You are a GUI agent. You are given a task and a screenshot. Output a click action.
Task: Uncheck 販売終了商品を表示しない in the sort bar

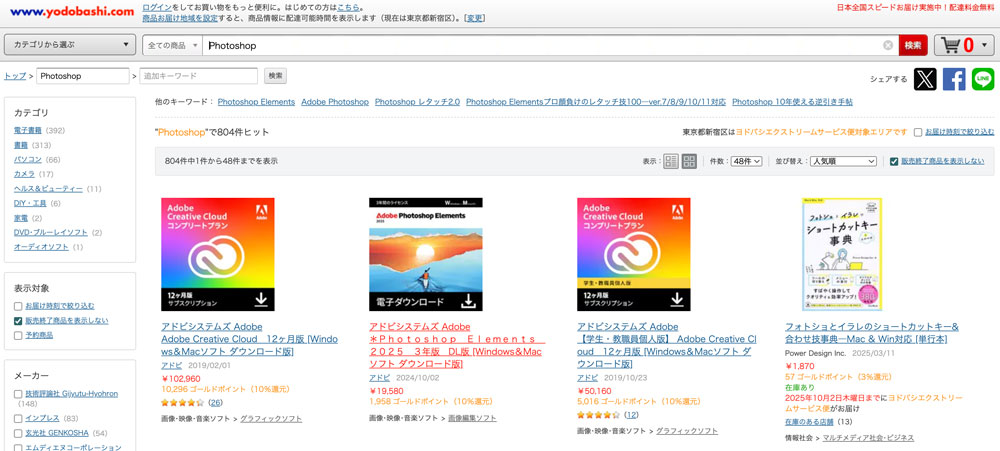894,161
